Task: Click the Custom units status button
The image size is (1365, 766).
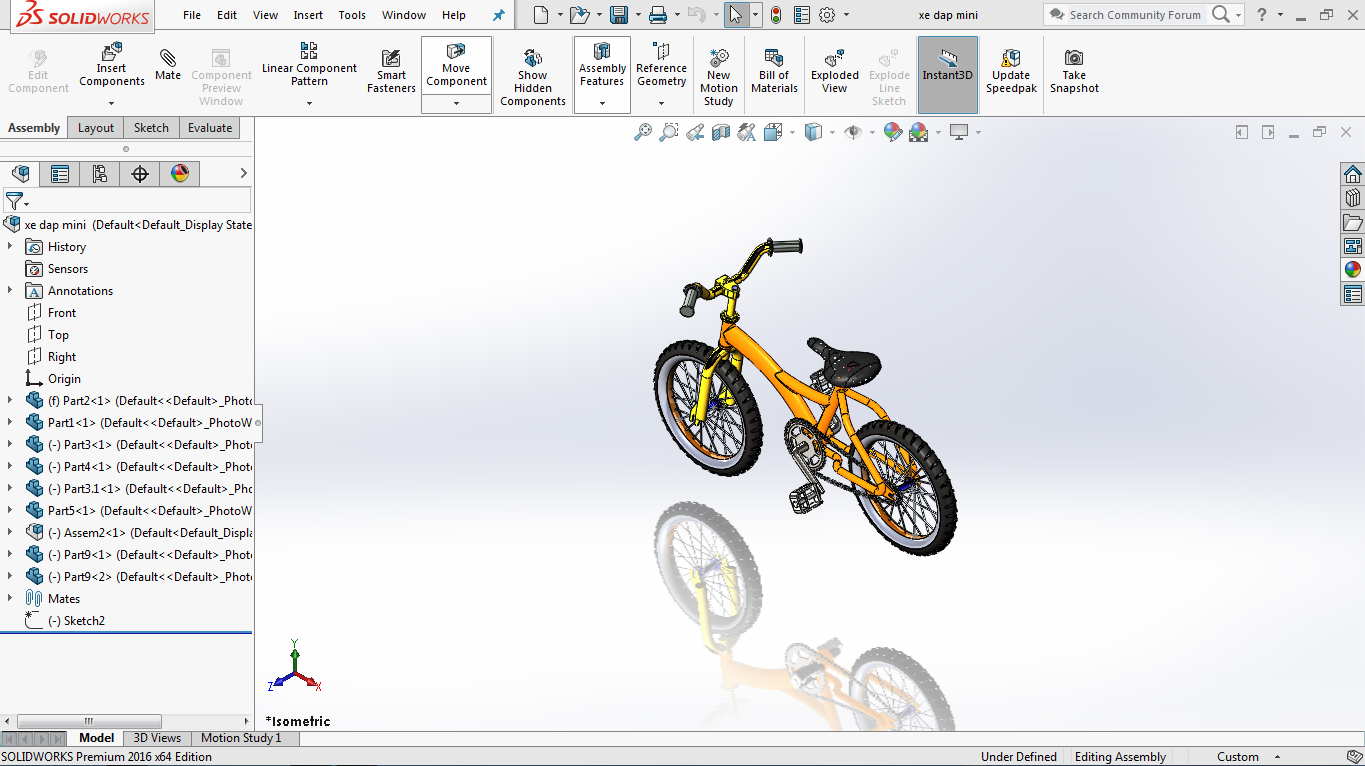Action: point(1238,757)
